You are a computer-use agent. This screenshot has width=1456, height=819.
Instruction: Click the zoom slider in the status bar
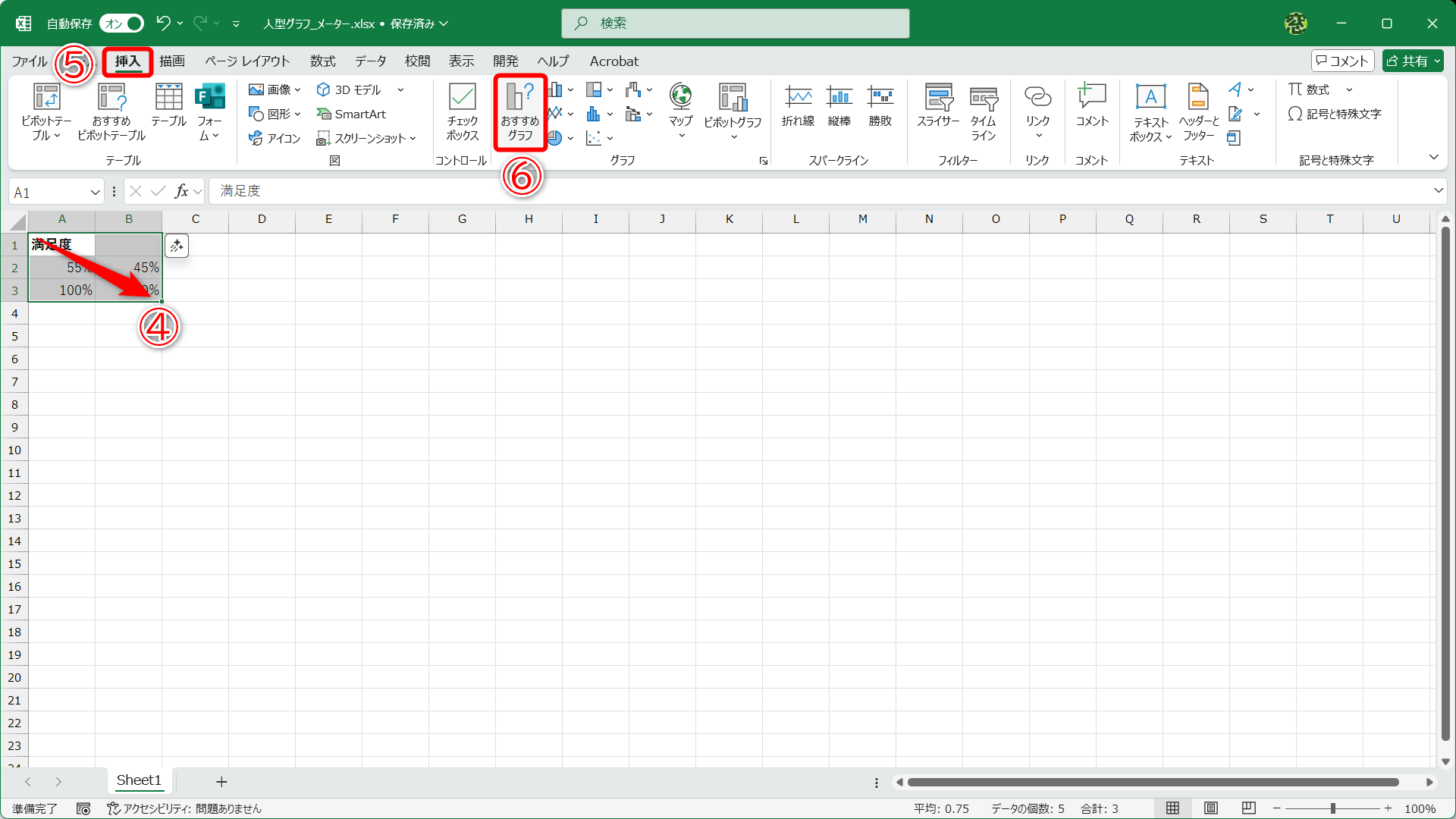pos(1332,808)
